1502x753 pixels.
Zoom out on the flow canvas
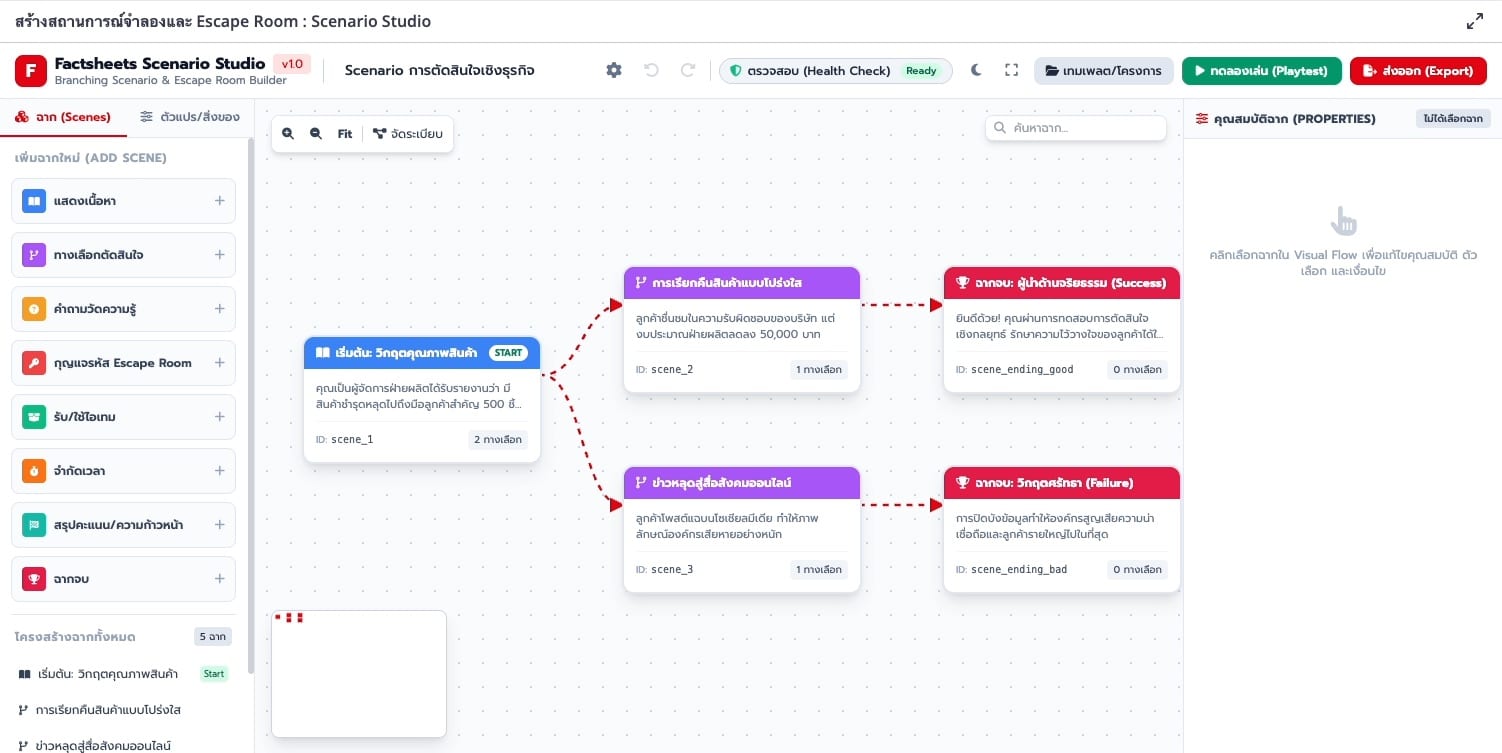tap(316, 133)
